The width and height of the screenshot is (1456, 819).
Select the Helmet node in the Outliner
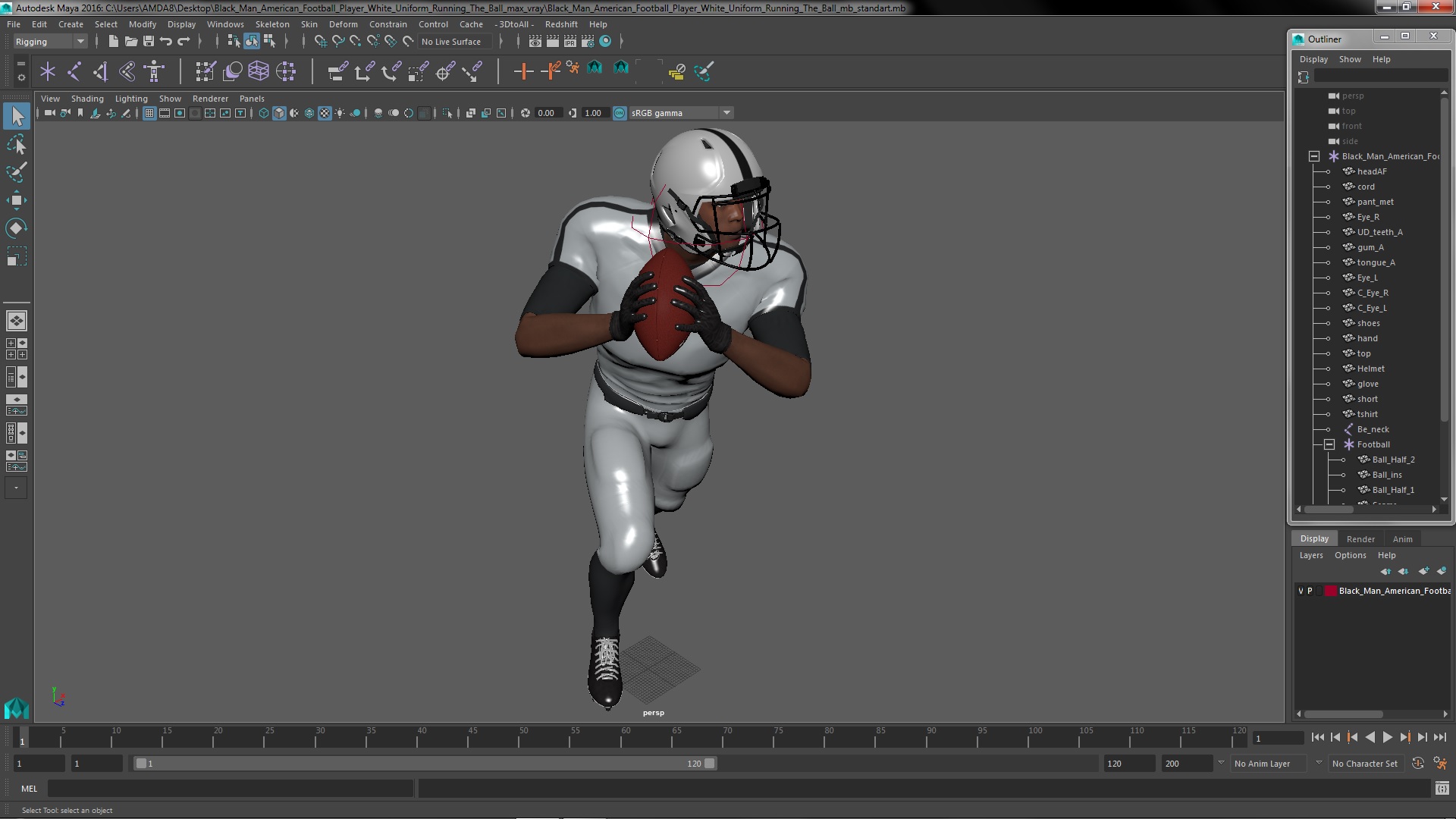[1370, 369]
